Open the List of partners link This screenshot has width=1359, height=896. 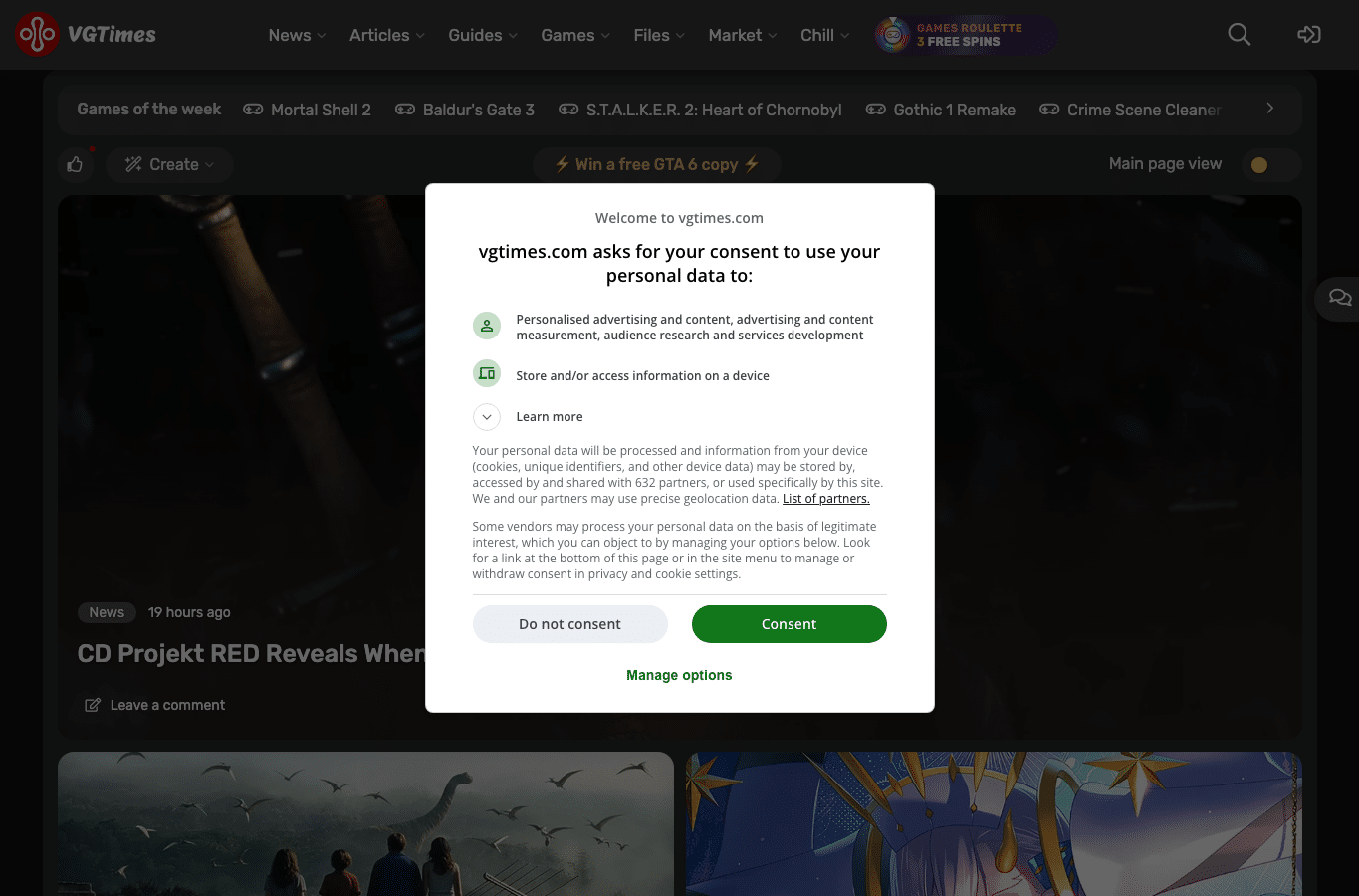pyautogui.click(x=826, y=499)
